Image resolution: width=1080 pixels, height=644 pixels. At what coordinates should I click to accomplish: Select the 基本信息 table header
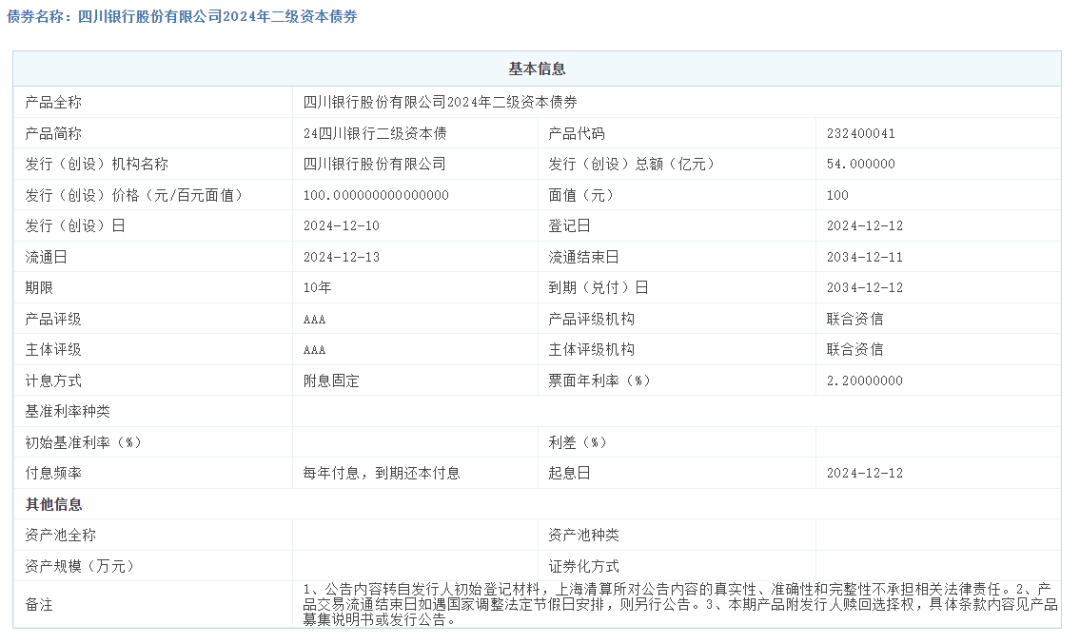[537, 69]
